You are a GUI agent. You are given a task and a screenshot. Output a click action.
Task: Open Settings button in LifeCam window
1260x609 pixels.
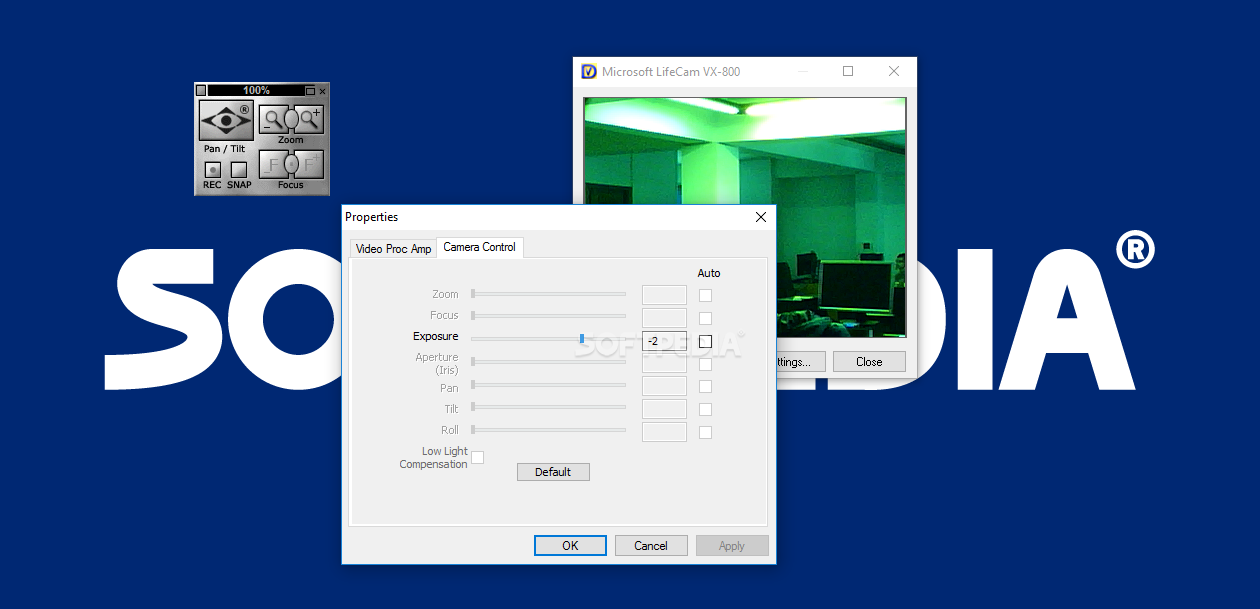point(801,362)
